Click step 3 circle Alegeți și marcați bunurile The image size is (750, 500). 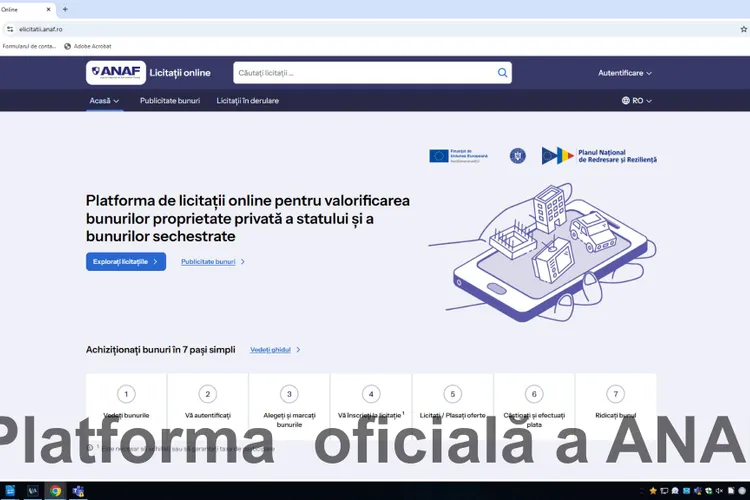click(x=289, y=394)
